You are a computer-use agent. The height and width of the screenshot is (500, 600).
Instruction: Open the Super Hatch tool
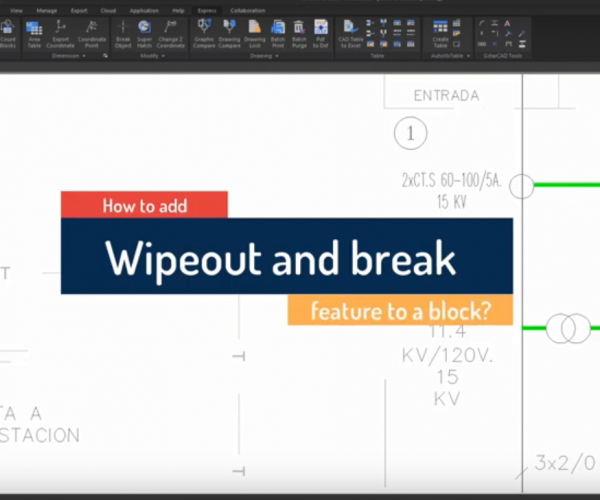pos(144,34)
